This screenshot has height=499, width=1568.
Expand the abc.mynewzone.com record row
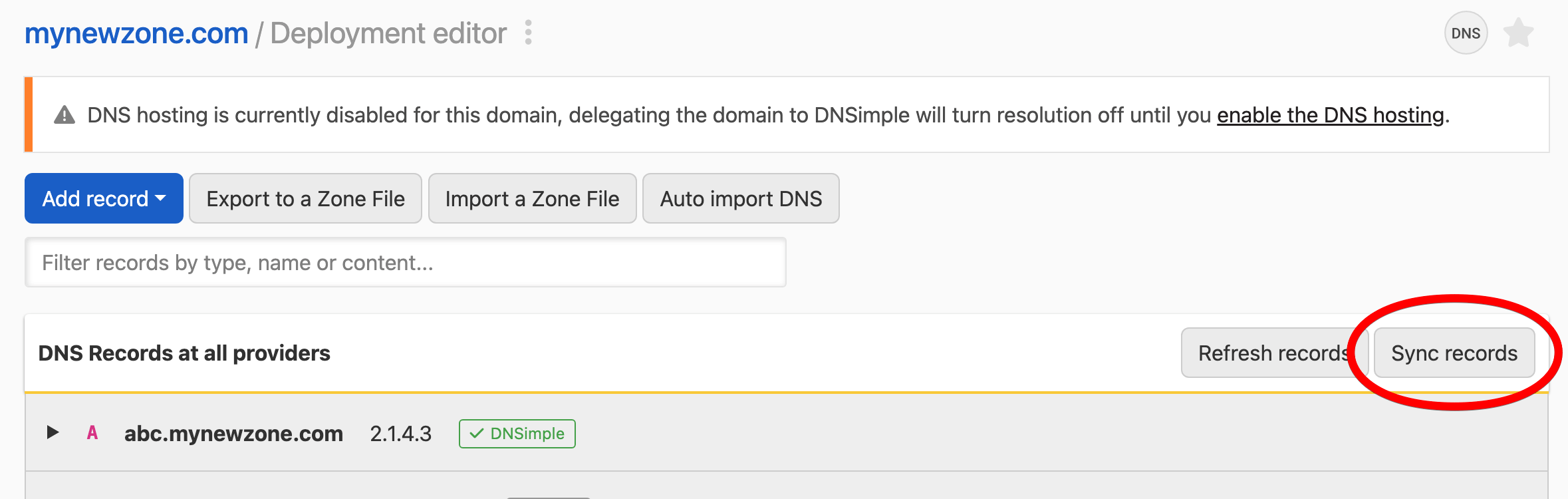point(53,432)
